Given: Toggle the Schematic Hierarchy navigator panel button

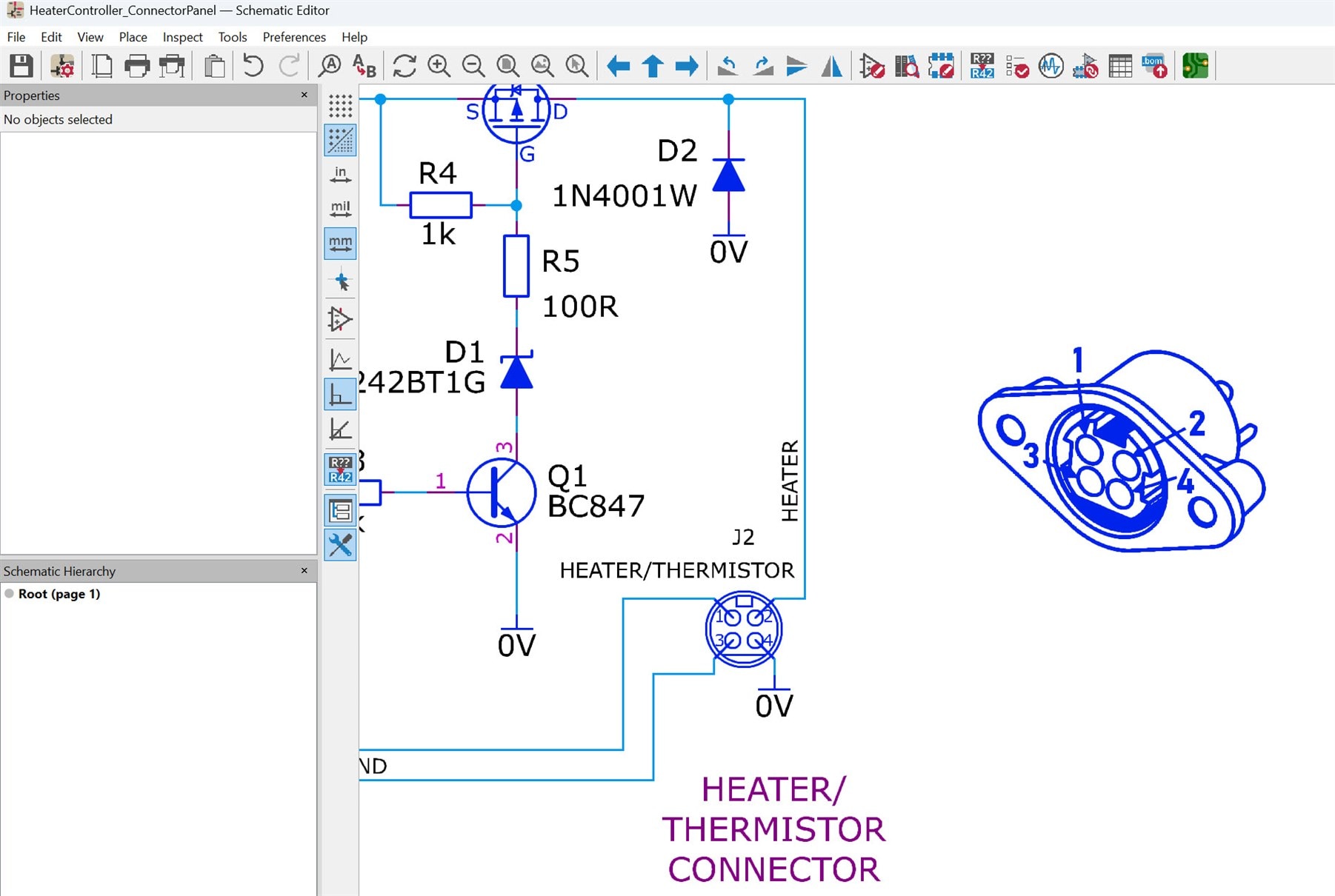Looking at the screenshot, I should [340, 511].
